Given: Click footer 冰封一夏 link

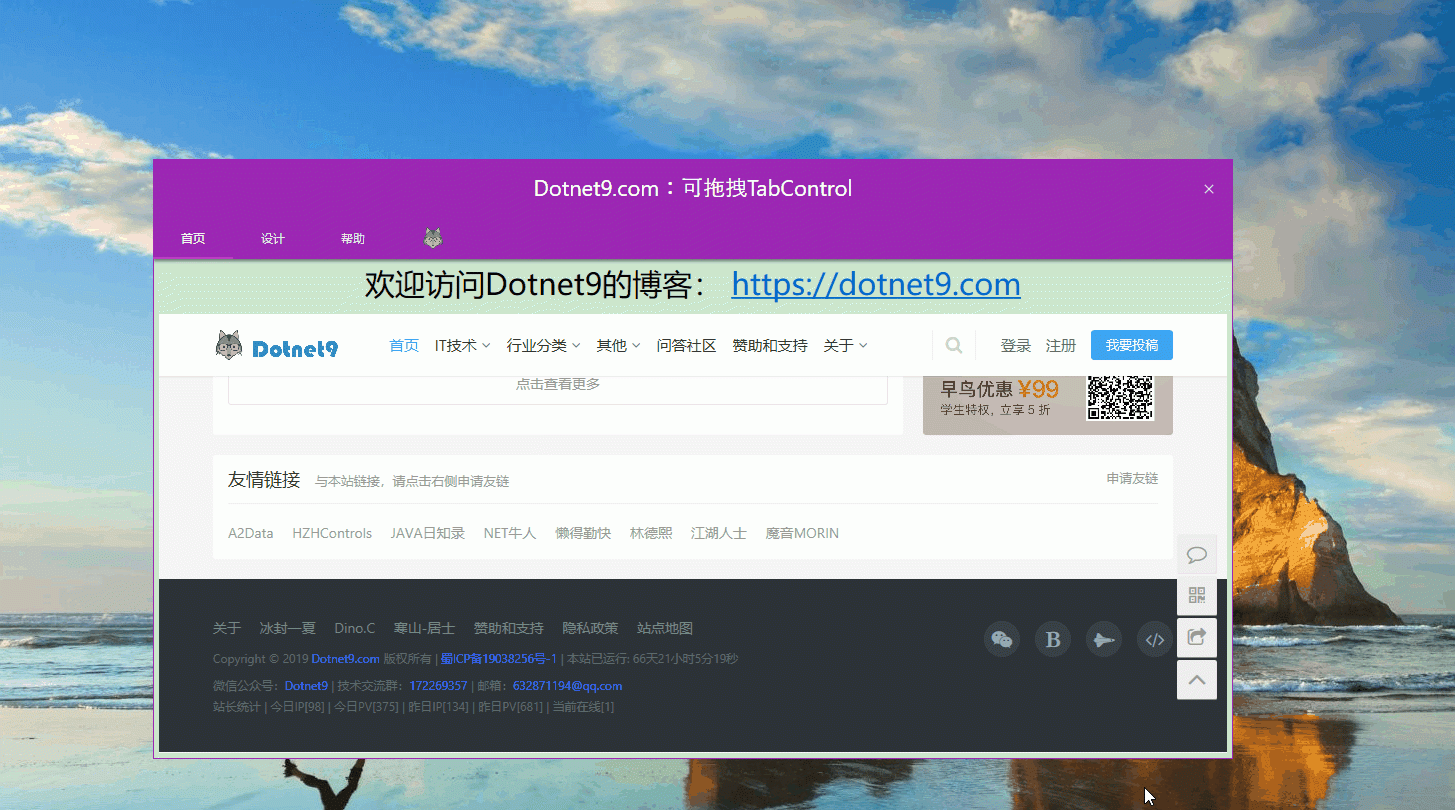Looking at the screenshot, I should click(288, 628).
